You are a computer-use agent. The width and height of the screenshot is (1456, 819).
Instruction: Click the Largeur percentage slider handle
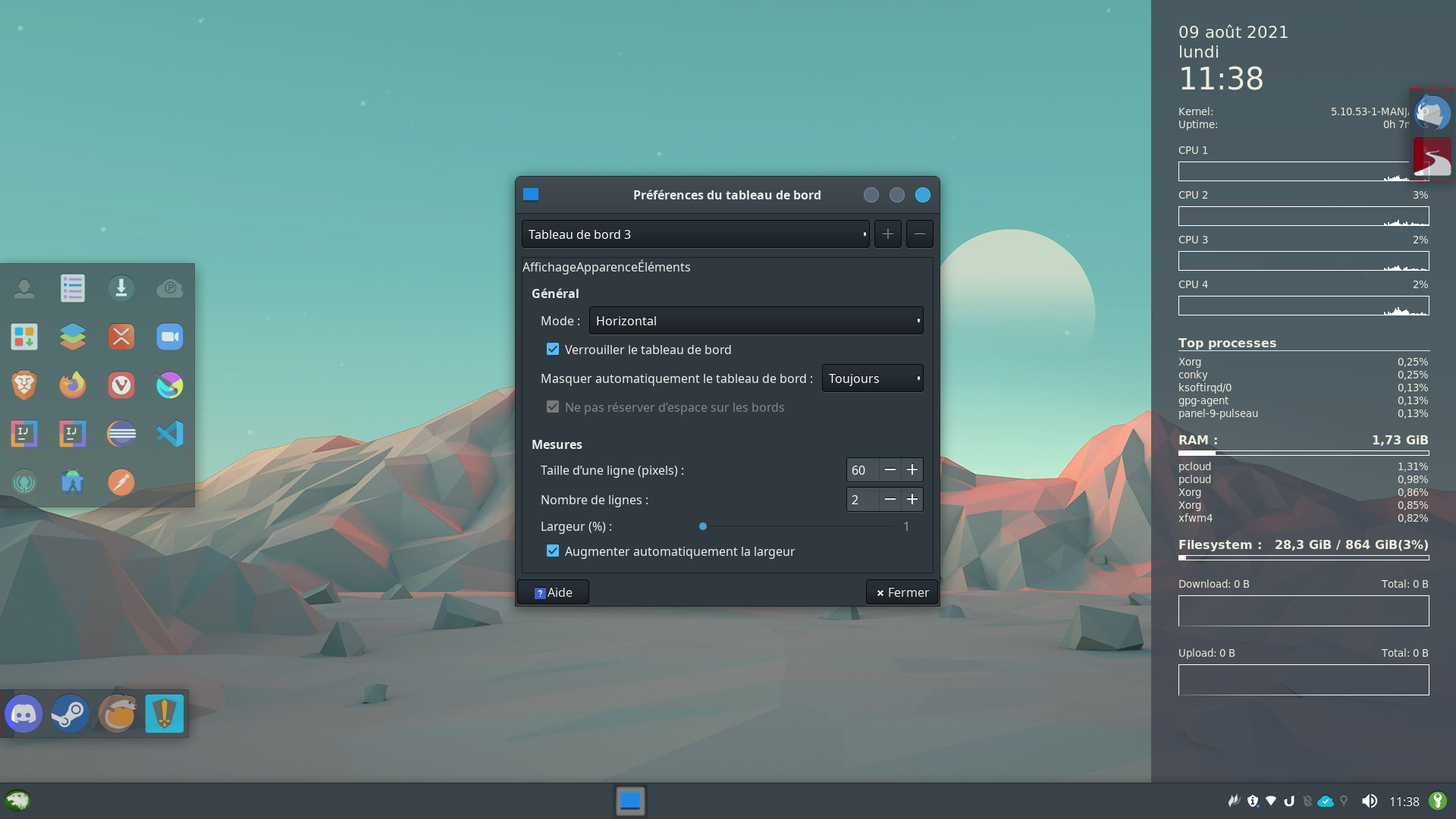[x=703, y=526]
